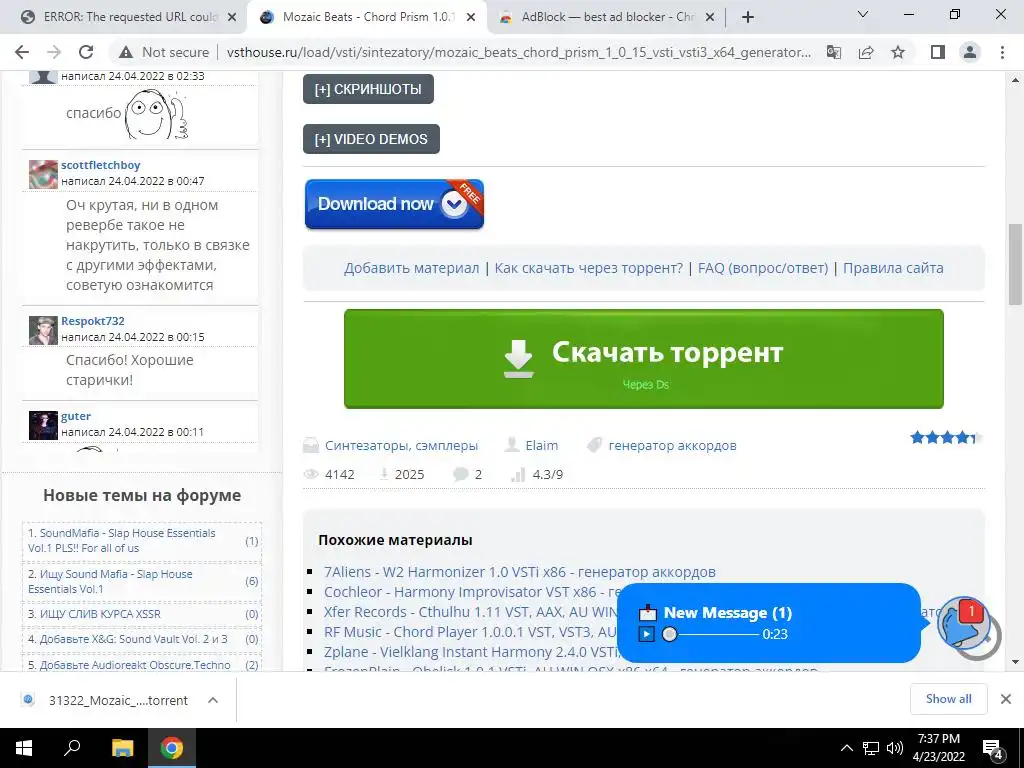Open RF Music Chord Player related link
The image size is (1024, 768).
tap(470, 632)
